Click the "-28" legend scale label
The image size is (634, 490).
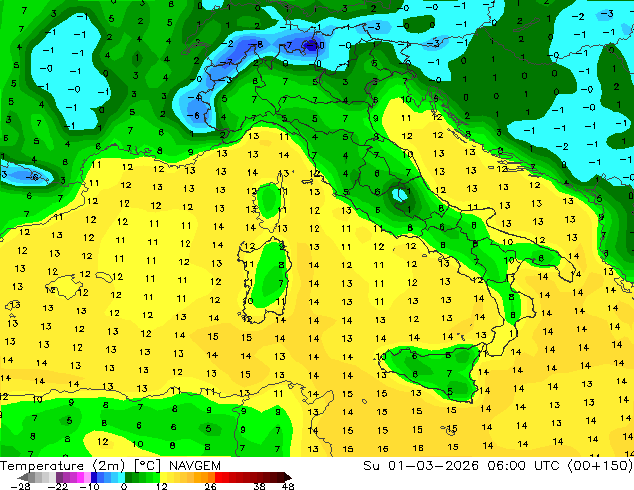click(20, 486)
